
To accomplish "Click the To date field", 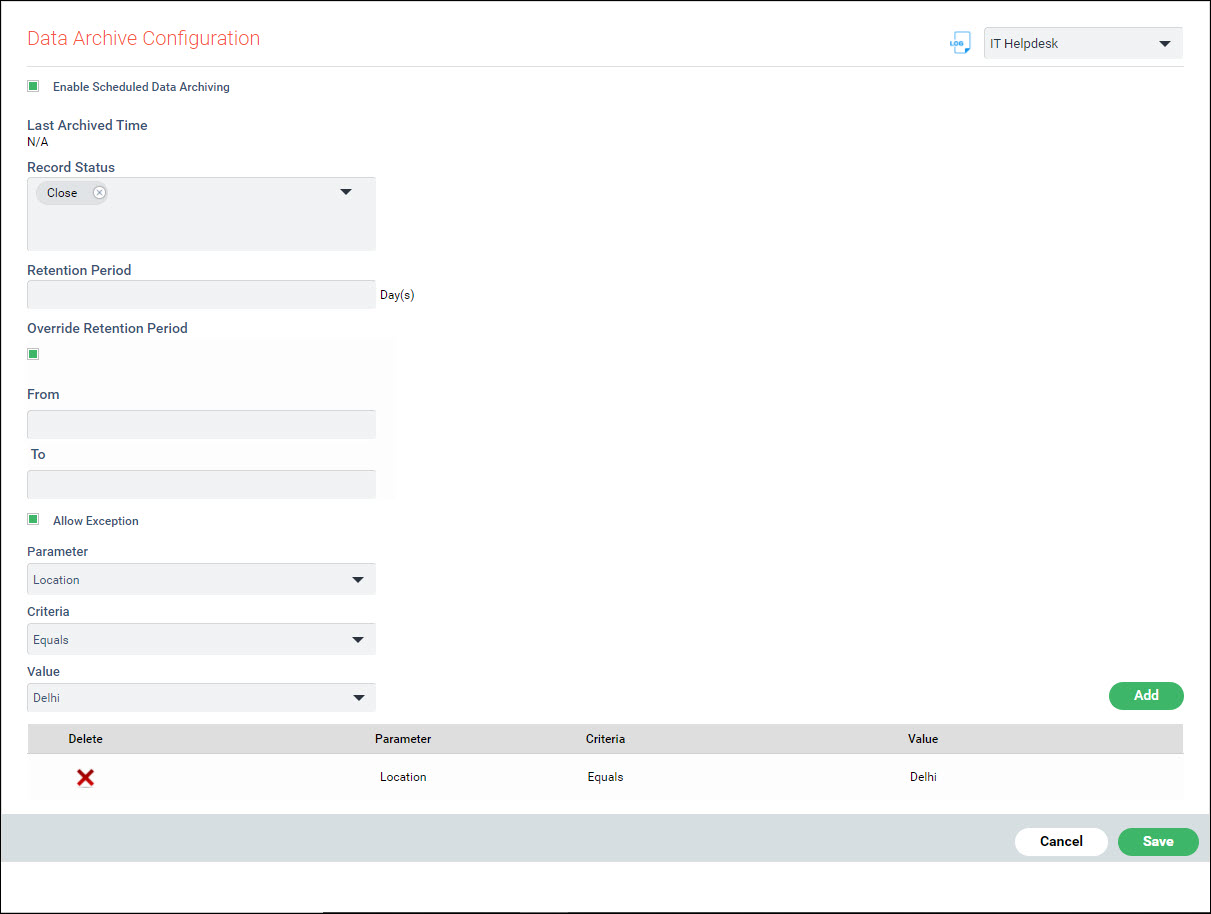I will click(x=200, y=484).
